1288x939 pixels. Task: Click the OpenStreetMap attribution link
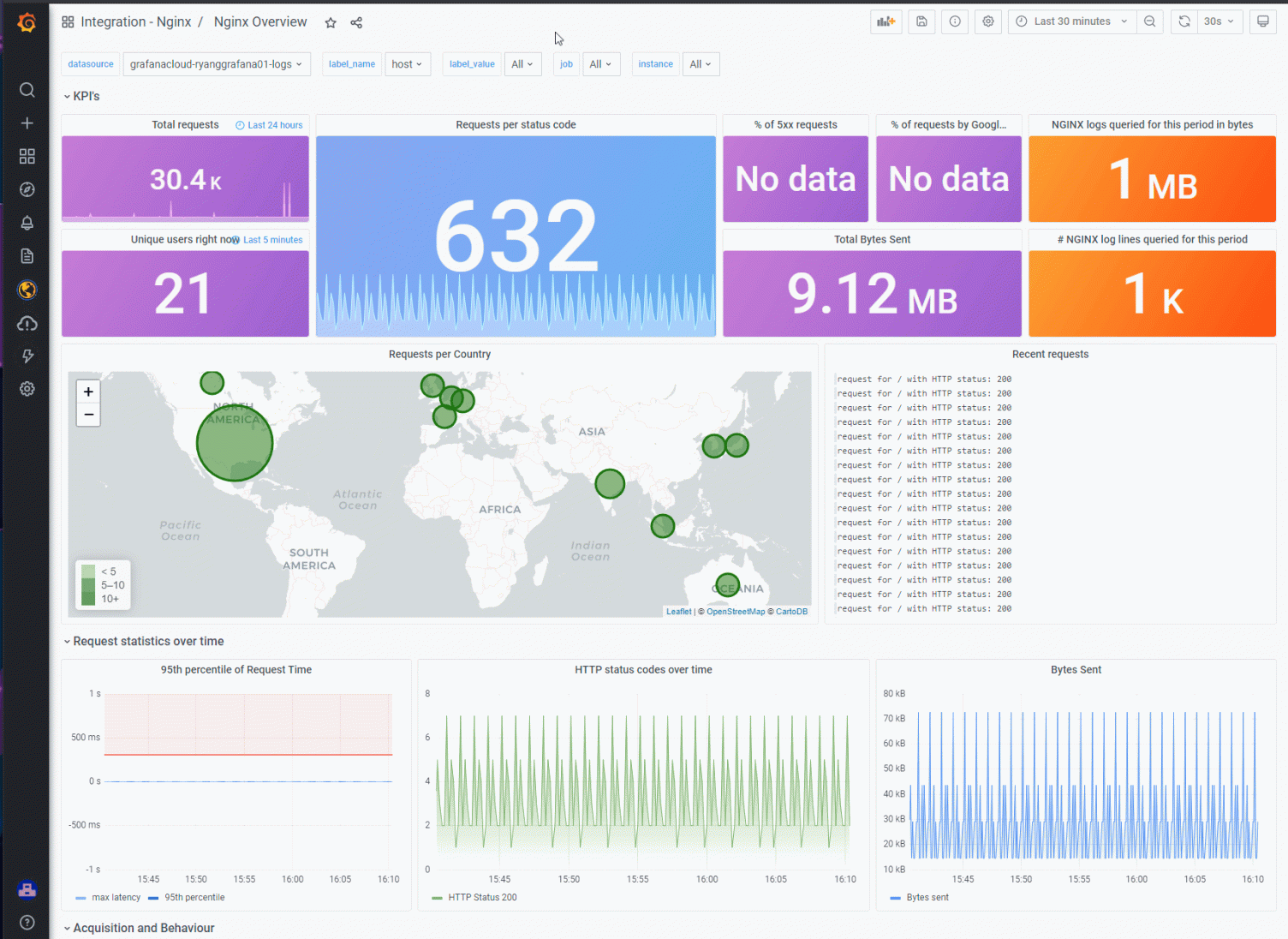click(736, 612)
